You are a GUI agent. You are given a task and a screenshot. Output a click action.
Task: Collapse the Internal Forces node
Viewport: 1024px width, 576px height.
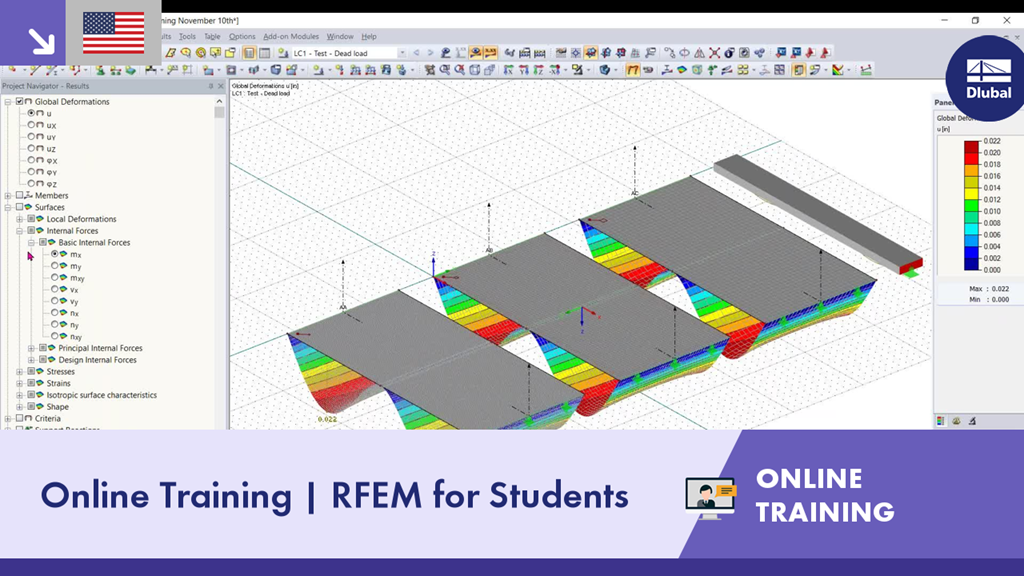click(20, 231)
